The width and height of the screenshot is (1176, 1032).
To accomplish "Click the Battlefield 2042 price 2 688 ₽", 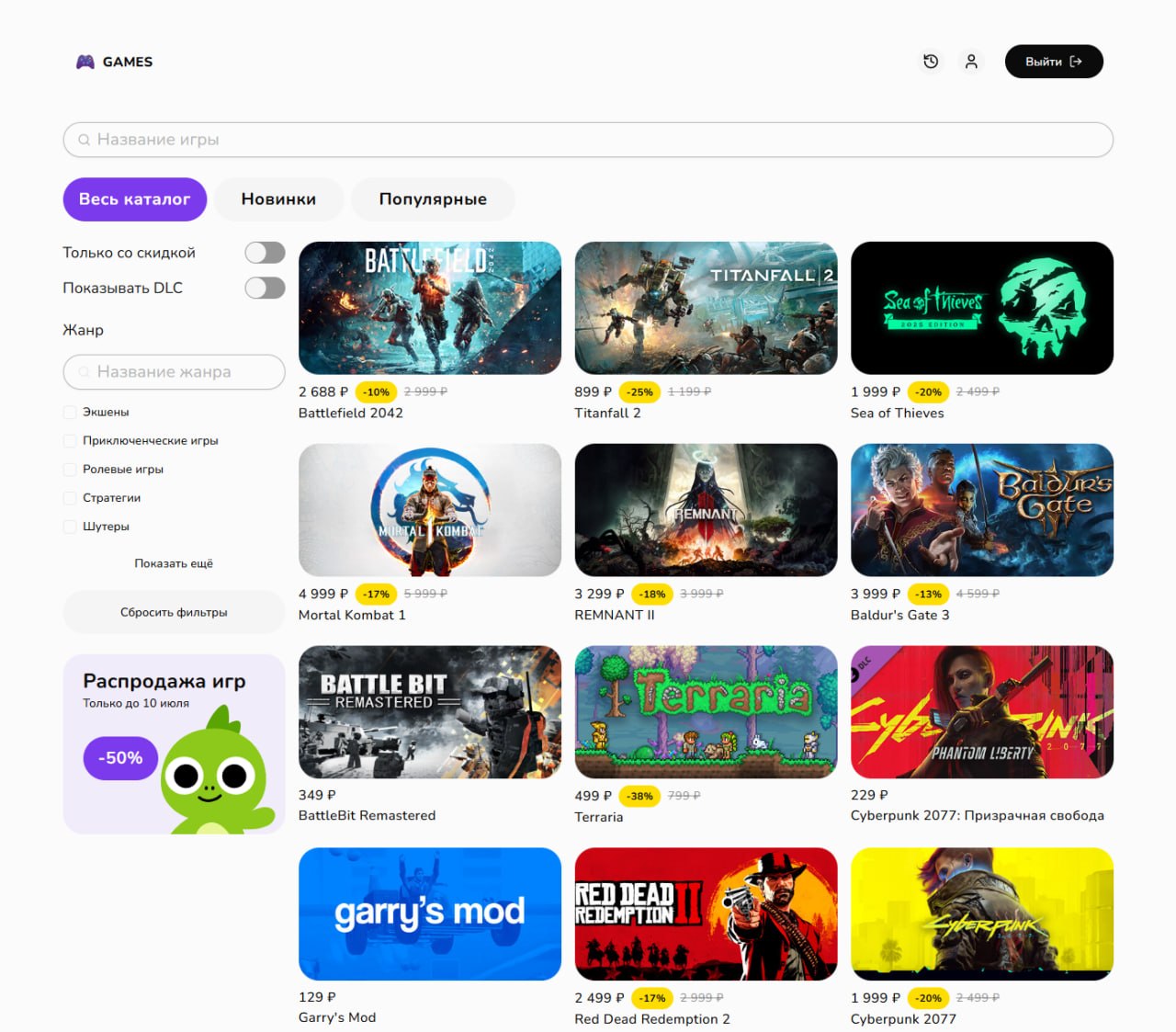I will (x=323, y=392).
